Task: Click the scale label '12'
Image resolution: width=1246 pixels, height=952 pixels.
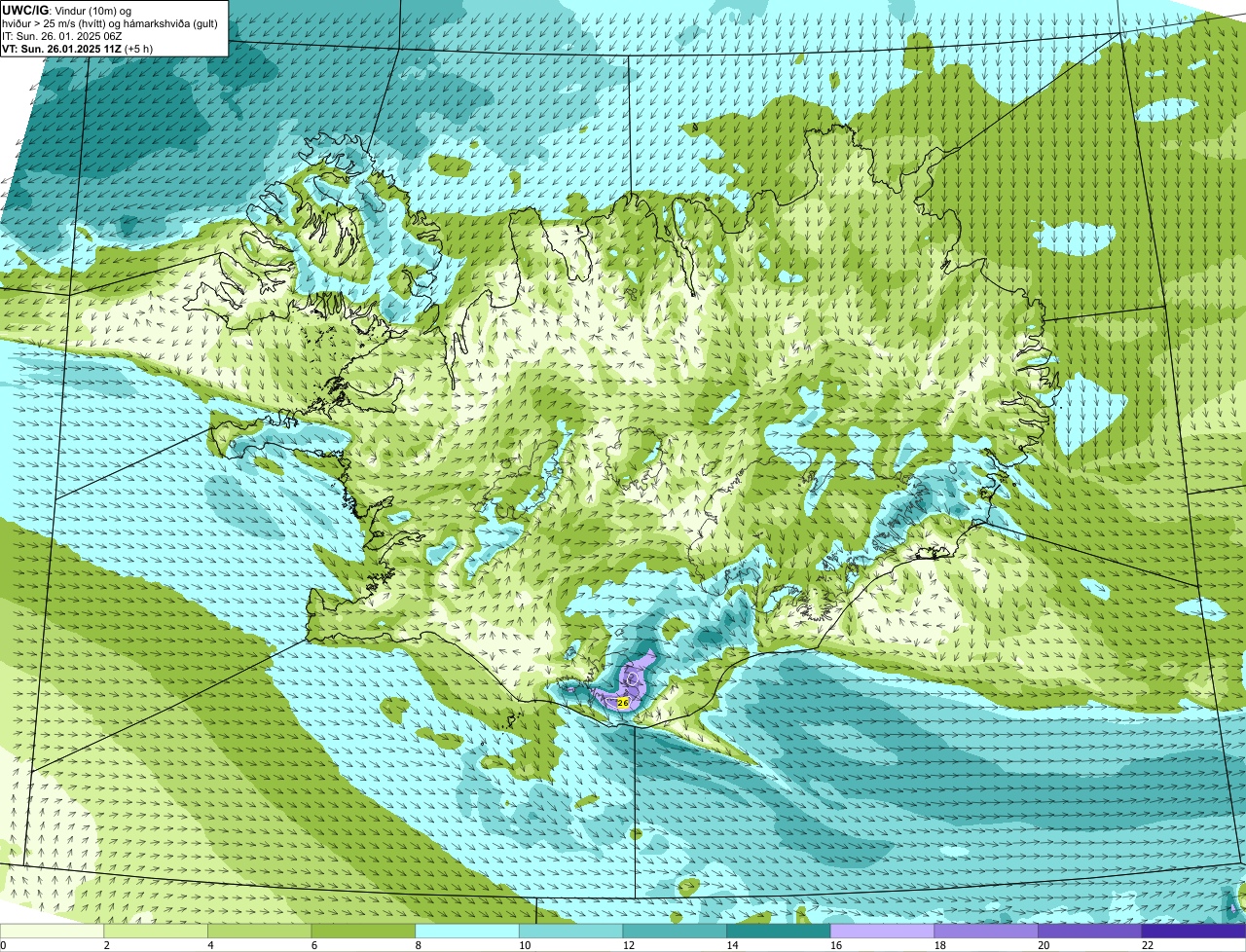Action: tap(629, 945)
